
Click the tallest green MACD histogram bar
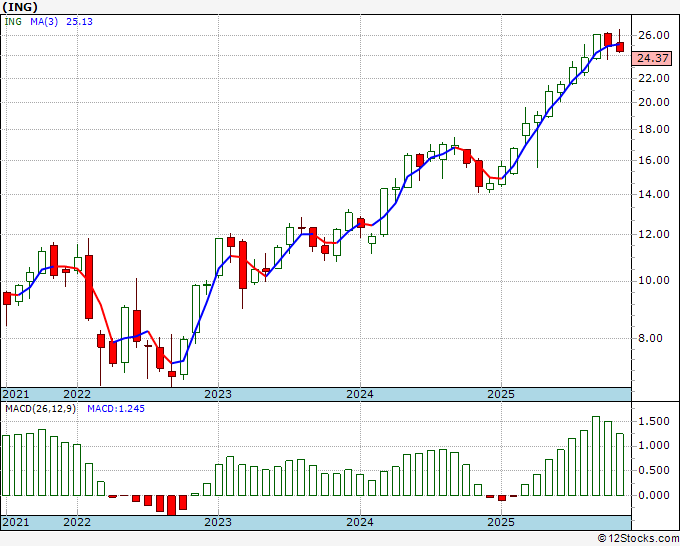596,456
